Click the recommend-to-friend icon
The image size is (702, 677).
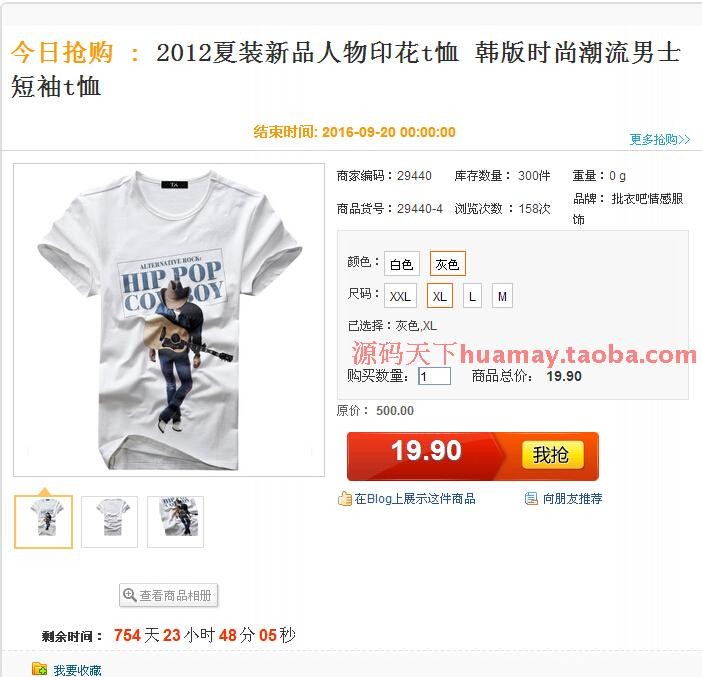coord(531,498)
